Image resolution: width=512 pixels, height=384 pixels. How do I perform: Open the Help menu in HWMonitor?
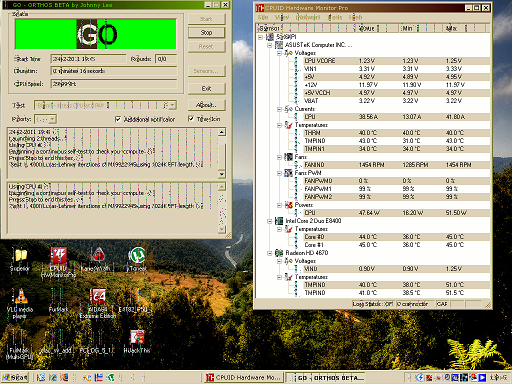point(355,17)
